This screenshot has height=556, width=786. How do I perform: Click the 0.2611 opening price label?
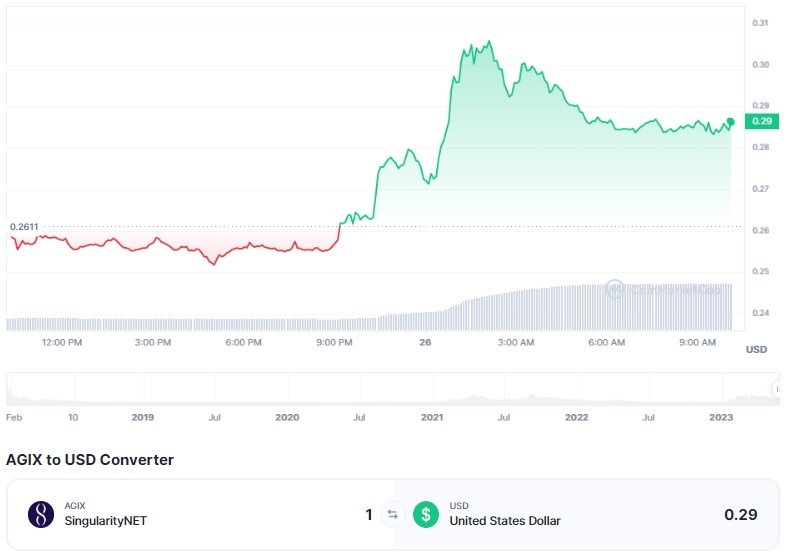[24, 227]
